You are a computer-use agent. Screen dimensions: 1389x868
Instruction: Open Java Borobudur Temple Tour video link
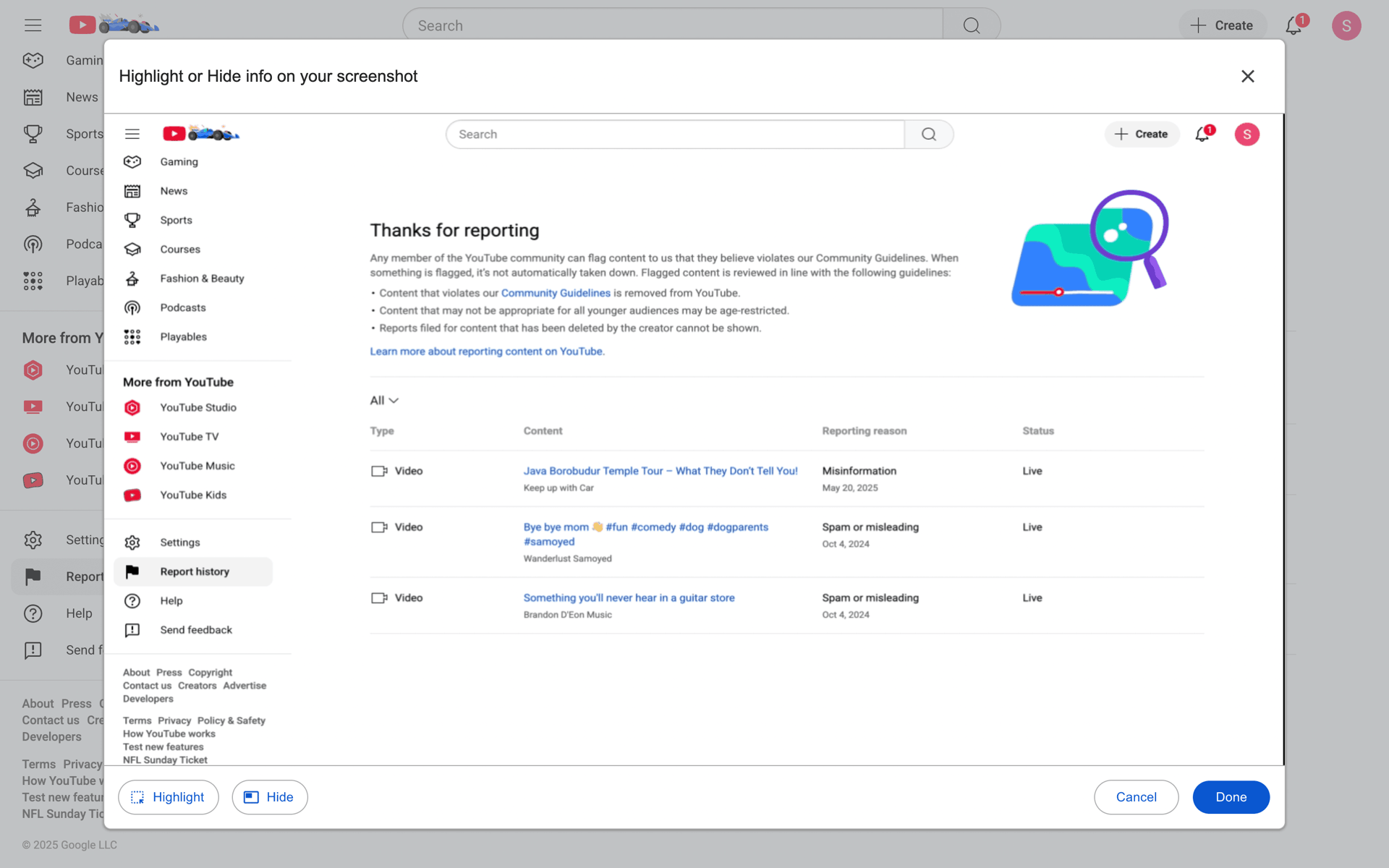[660, 471]
